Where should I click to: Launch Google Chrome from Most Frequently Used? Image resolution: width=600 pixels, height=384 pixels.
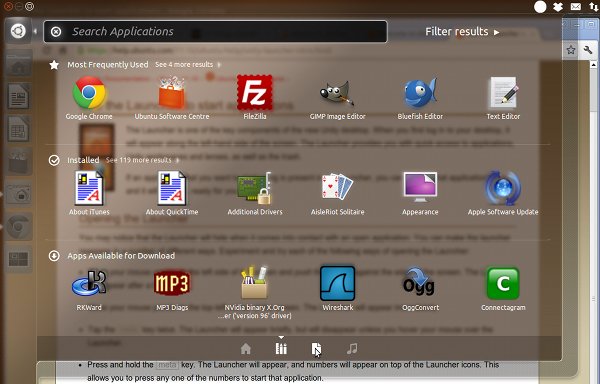89,98
